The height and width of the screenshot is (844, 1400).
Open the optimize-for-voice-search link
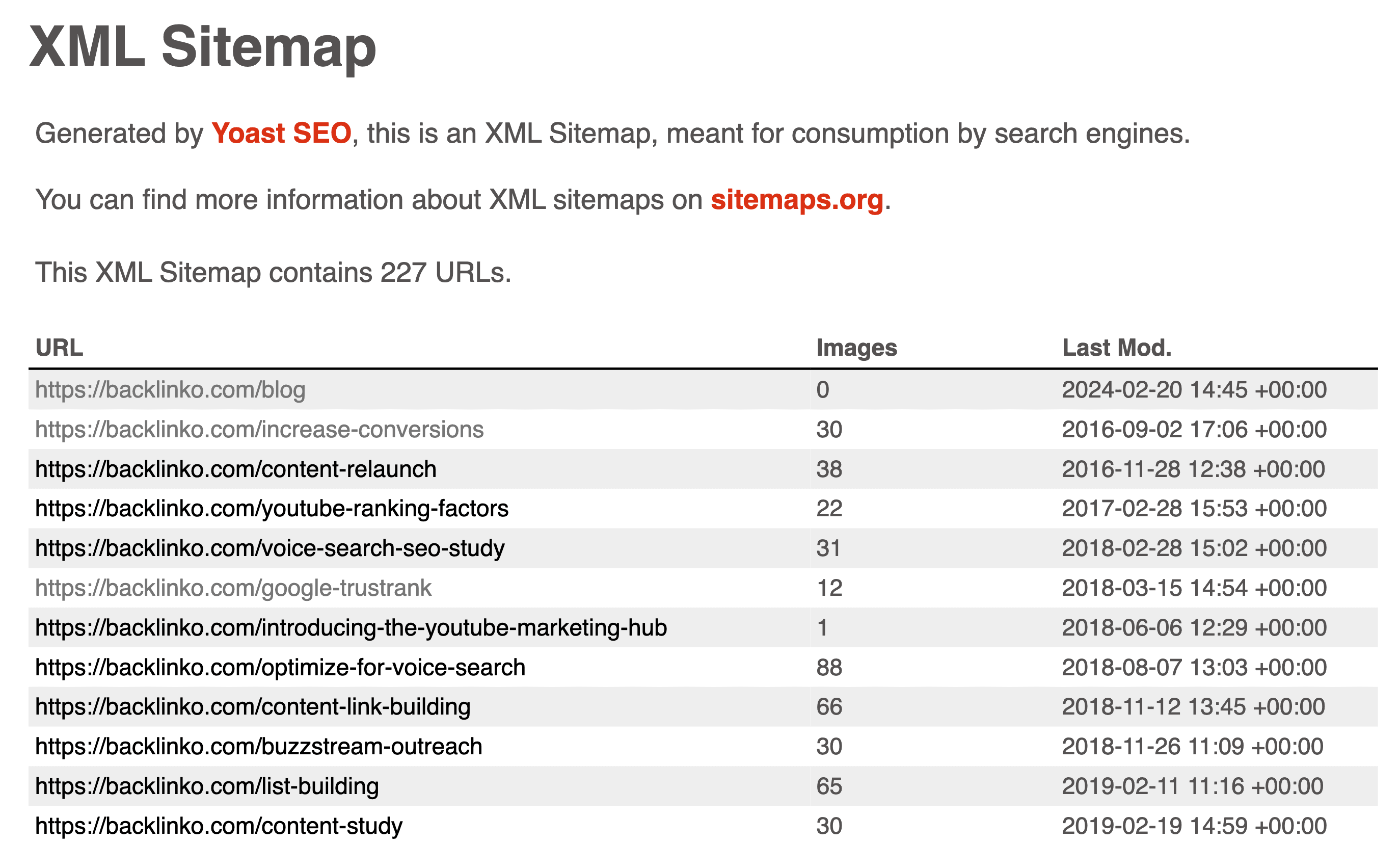[x=280, y=667]
